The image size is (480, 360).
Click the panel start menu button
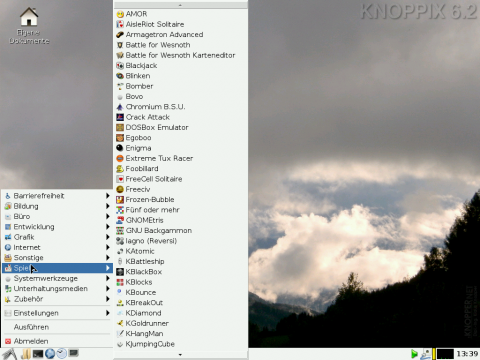[x=10, y=354]
